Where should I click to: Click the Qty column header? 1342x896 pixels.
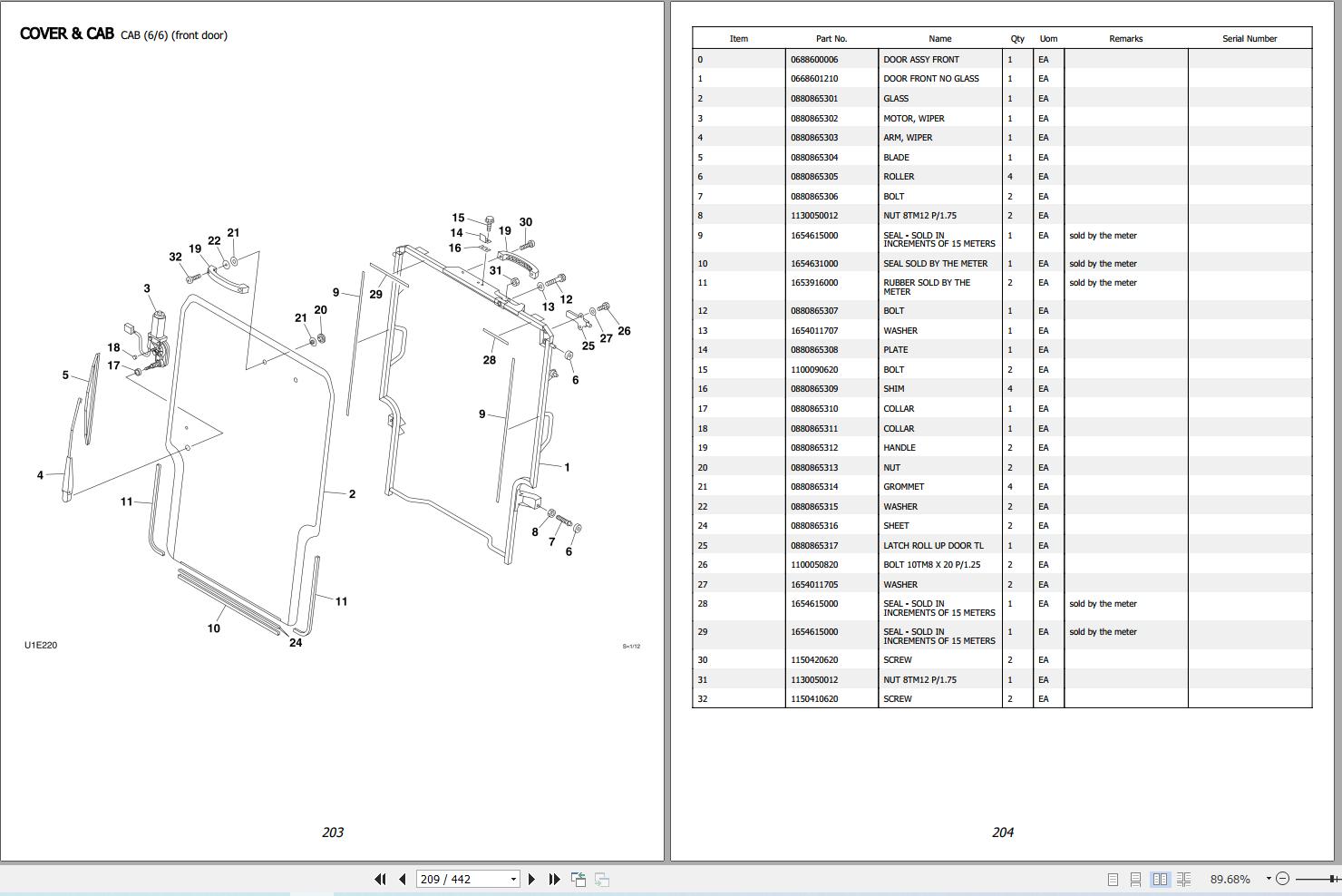point(1017,39)
